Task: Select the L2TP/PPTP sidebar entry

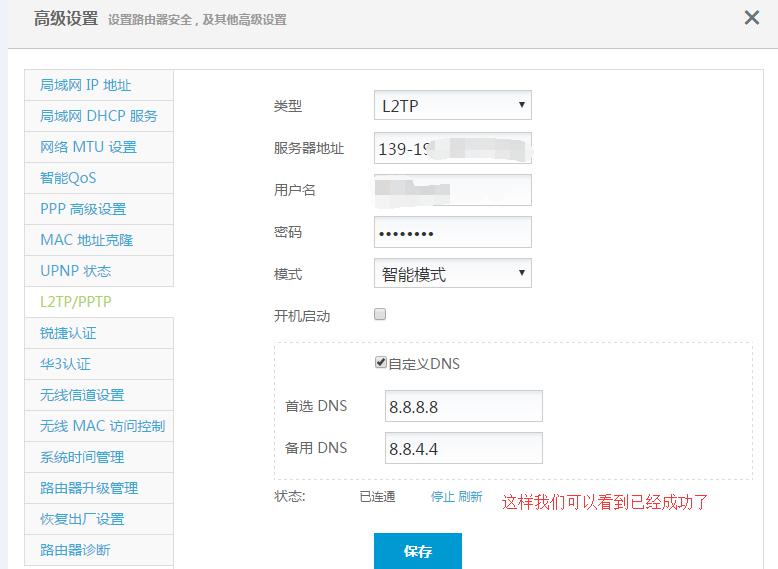Action: [x=99, y=302]
